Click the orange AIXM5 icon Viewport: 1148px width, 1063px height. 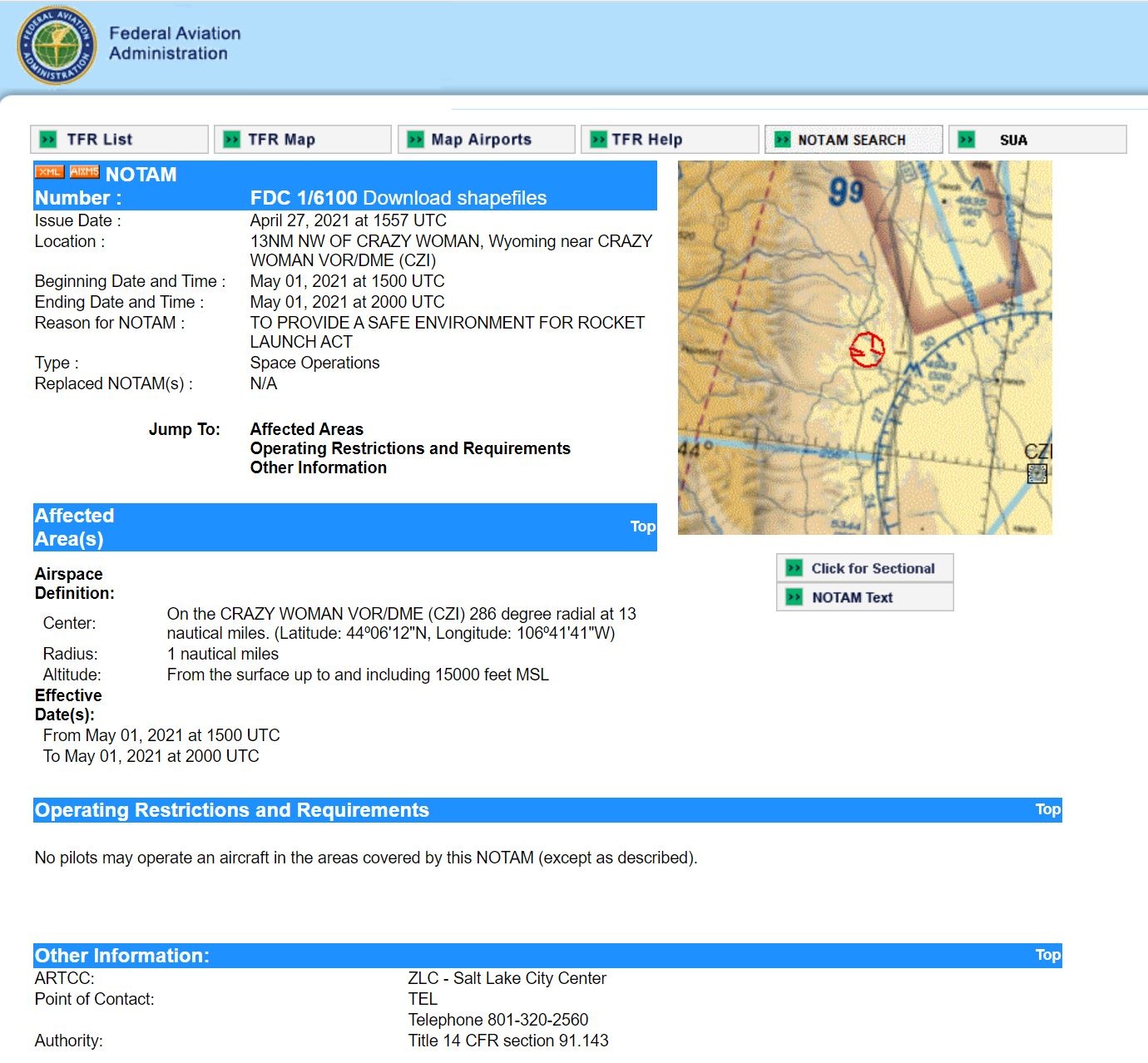[x=84, y=171]
